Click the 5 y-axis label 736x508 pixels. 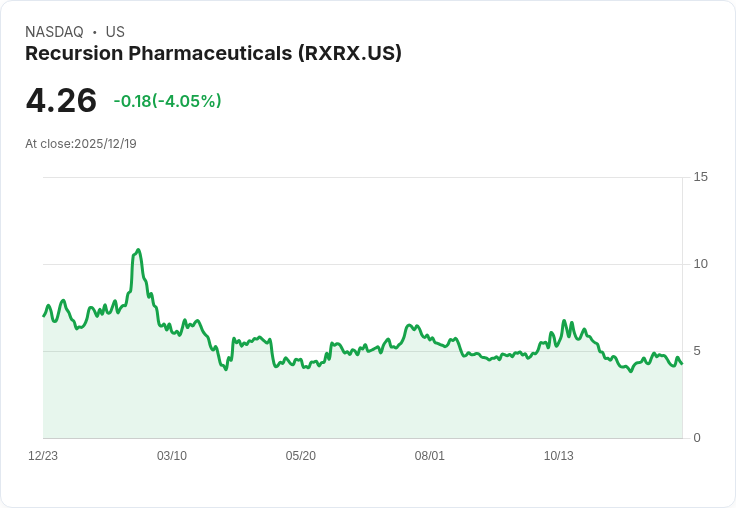pyautogui.click(x=697, y=351)
